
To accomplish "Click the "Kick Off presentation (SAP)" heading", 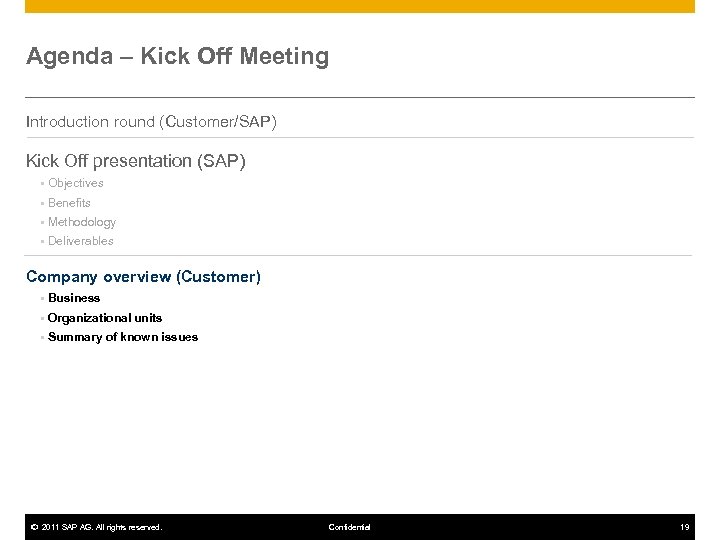I will click(x=137, y=160).
